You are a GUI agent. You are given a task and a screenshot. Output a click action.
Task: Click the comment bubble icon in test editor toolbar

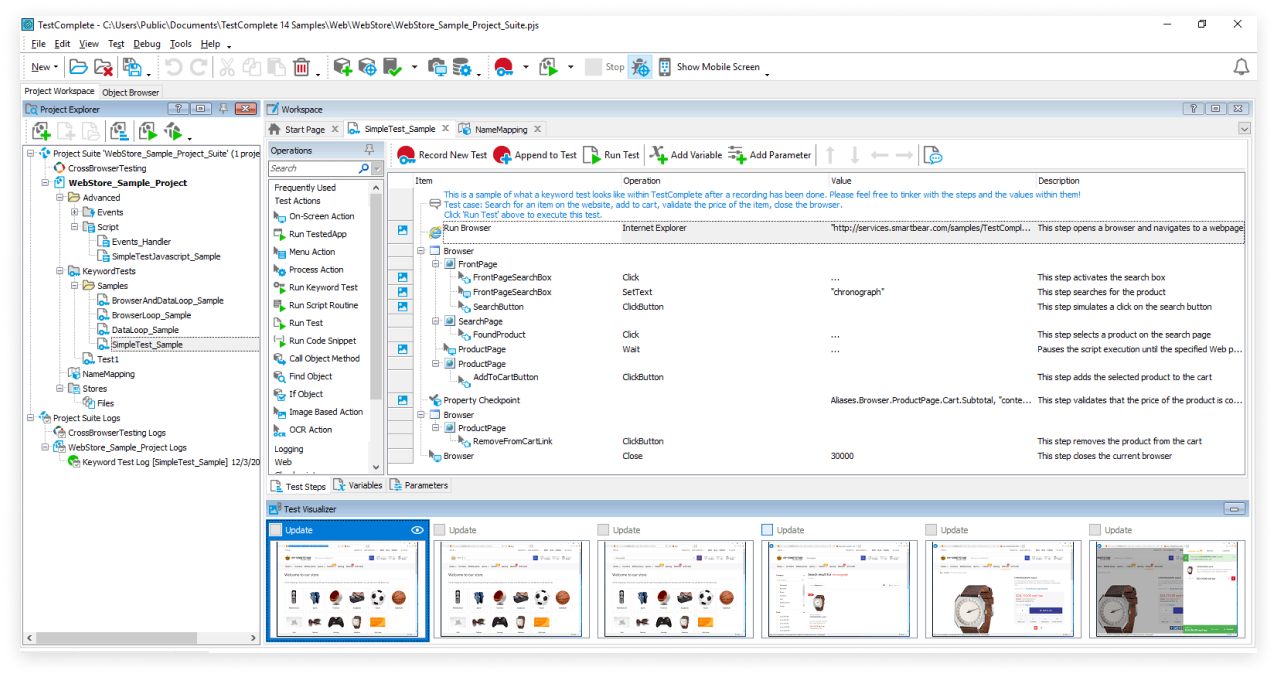tap(933, 155)
